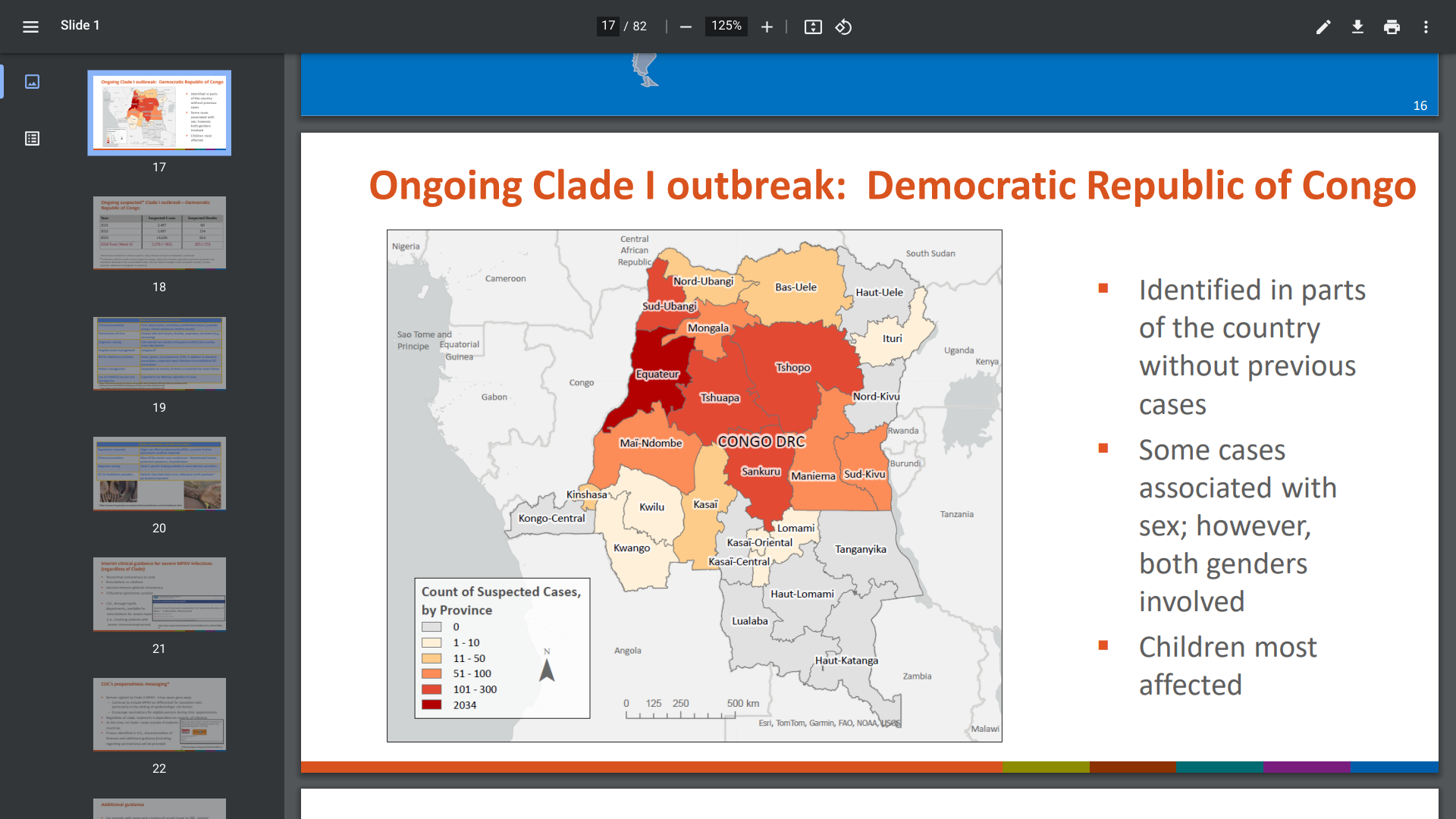Open page 22 thumbnail
The image size is (1456, 819).
159,714
